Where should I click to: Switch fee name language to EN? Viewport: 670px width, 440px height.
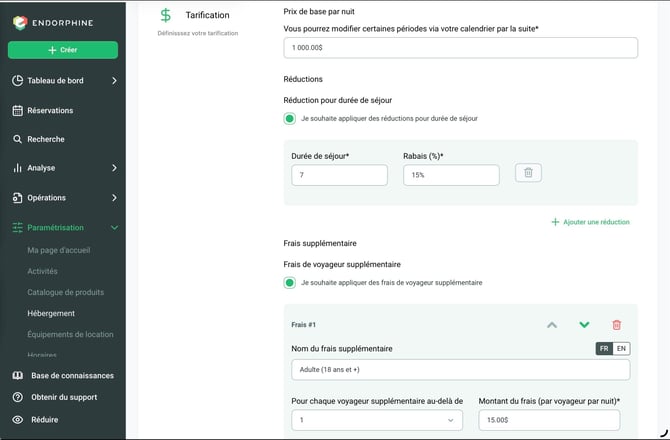(621, 349)
